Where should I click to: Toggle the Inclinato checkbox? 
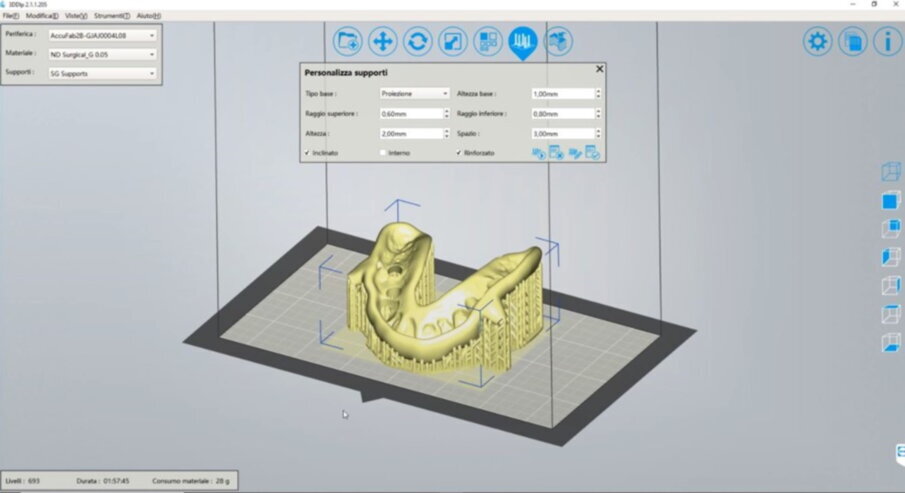click(307, 153)
